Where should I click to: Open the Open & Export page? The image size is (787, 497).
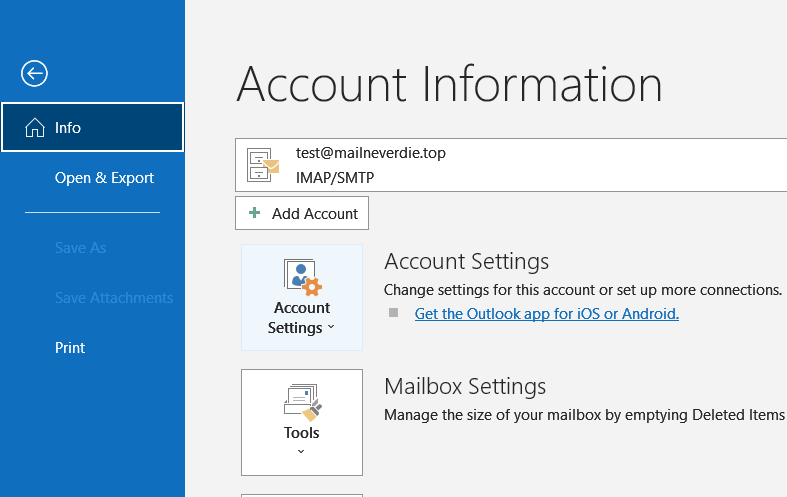coord(104,178)
